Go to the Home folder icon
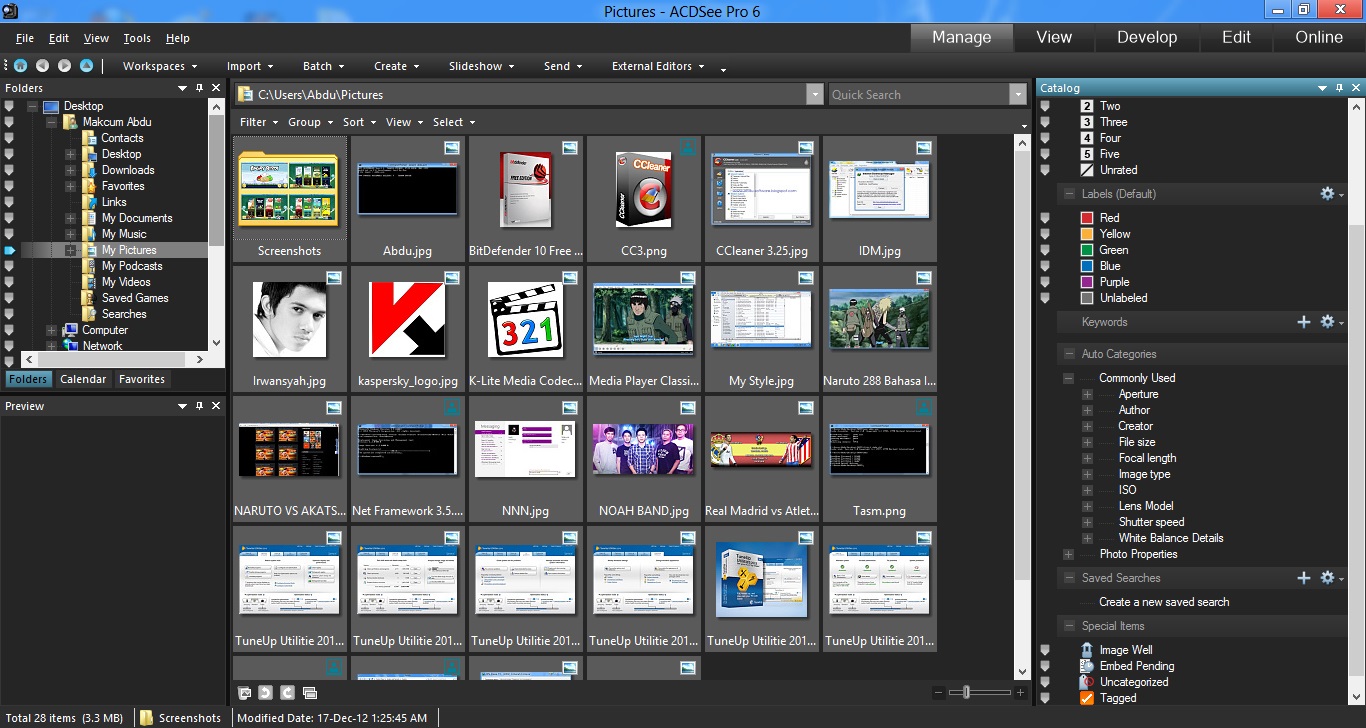This screenshot has width=1366, height=728. (20, 66)
